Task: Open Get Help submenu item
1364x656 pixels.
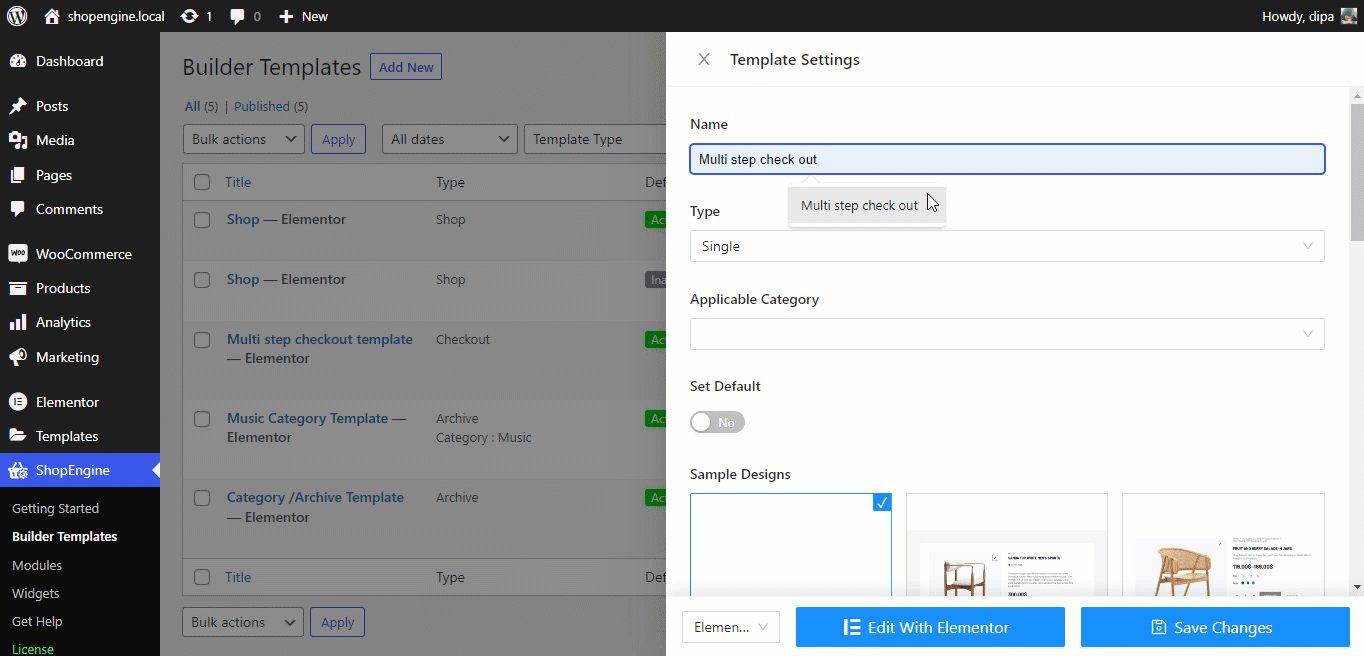Action: (37, 621)
